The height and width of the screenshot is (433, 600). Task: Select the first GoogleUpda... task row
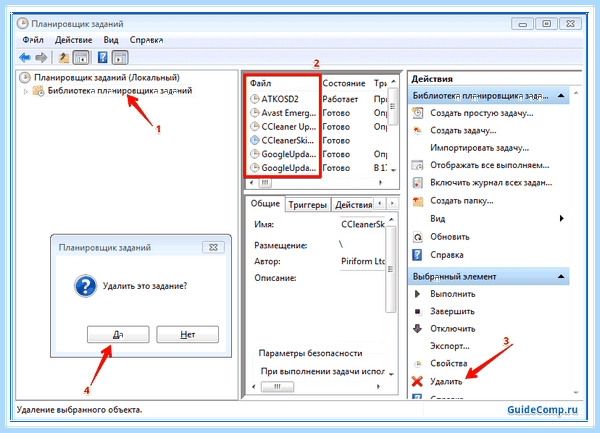tap(283, 154)
